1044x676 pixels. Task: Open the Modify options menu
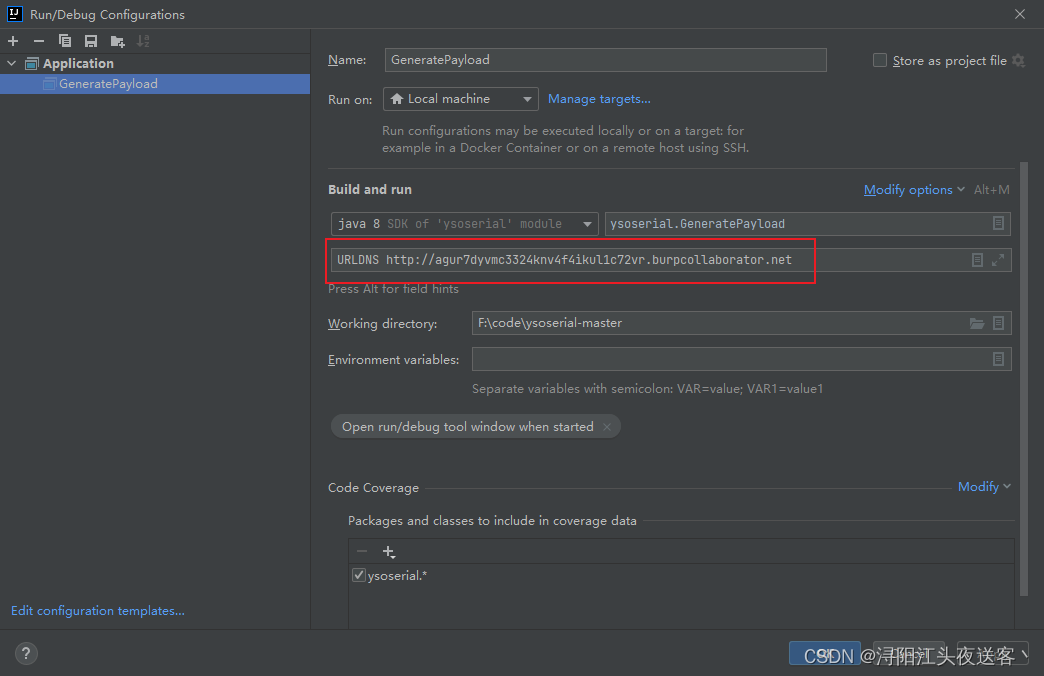click(x=914, y=190)
